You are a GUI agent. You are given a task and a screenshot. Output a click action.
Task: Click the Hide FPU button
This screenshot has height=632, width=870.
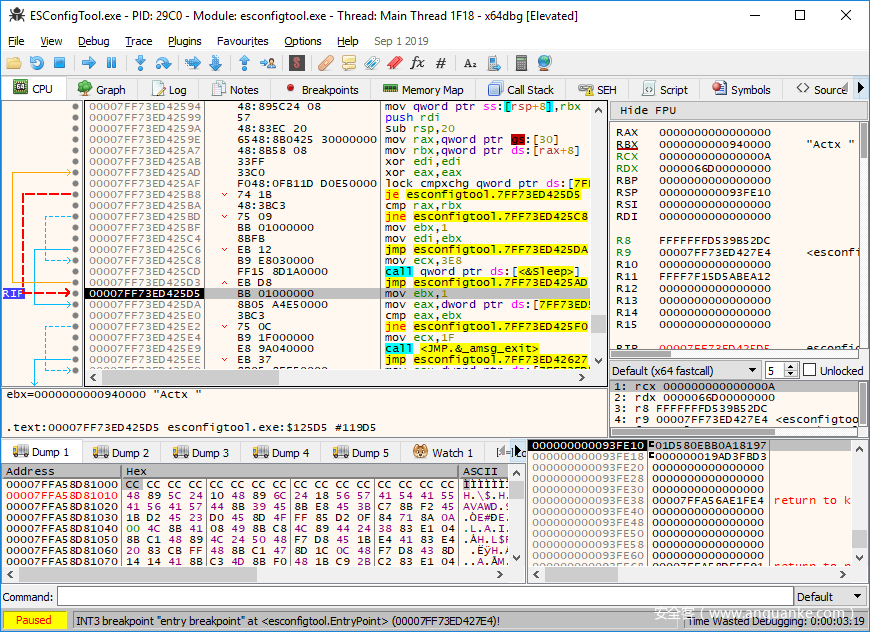pyautogui.click(x=648, y=110)
